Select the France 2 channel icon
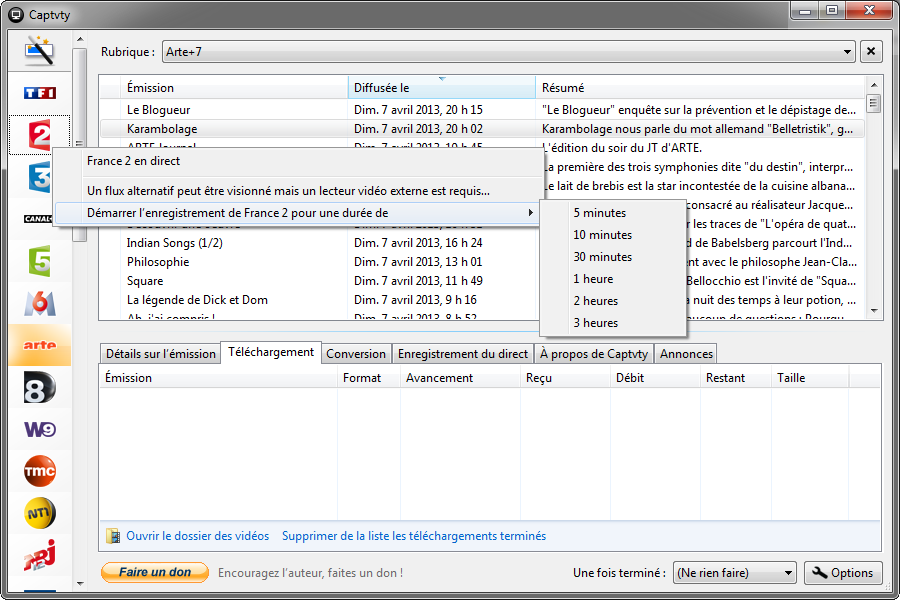Image resolution: width=900 pixels, height=600 pixels. pos(40,135)
